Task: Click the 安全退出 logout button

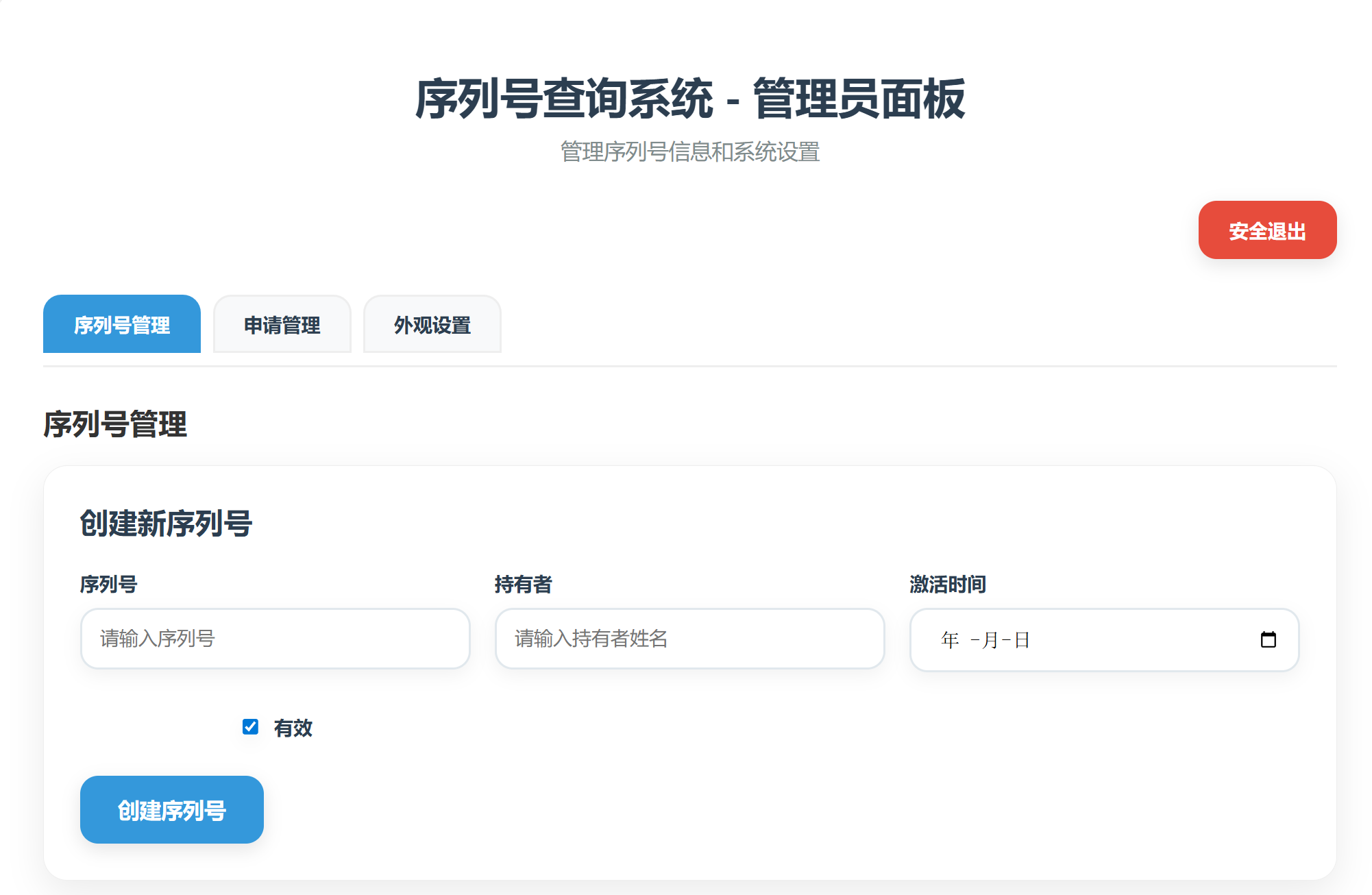Action: pos(1266,230)
